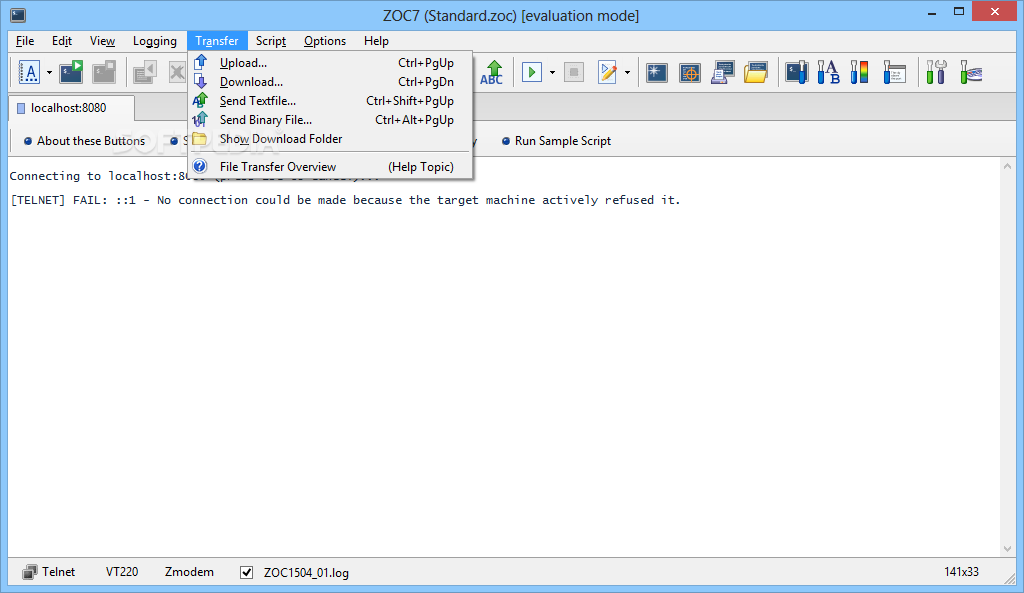
Task: Open the Edit menu
Action: [x=62, y=40]
